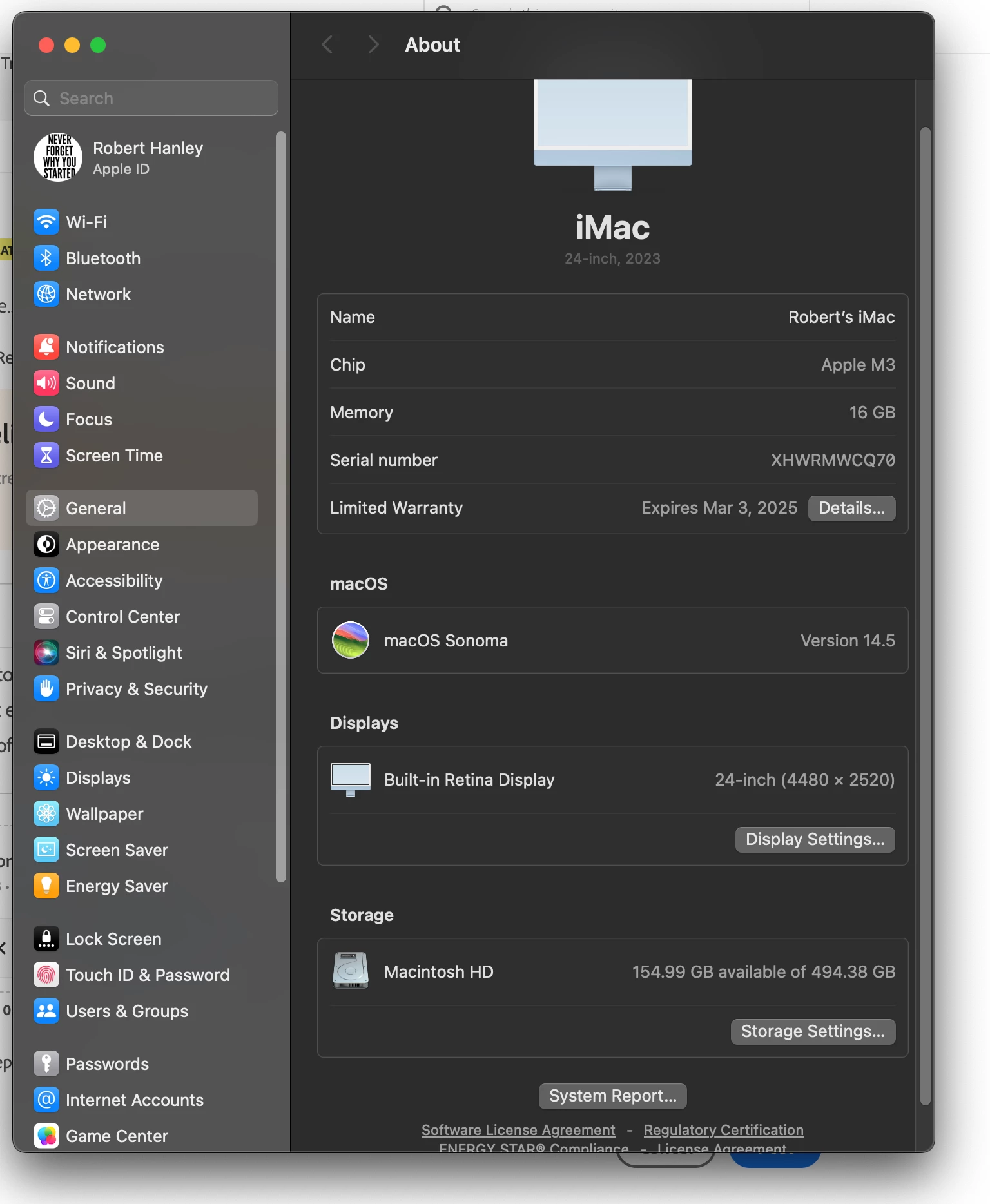This screenshot has height=1204, width=990.
Task: Open Storage Settings button
Action: [x=813, y=1031]
